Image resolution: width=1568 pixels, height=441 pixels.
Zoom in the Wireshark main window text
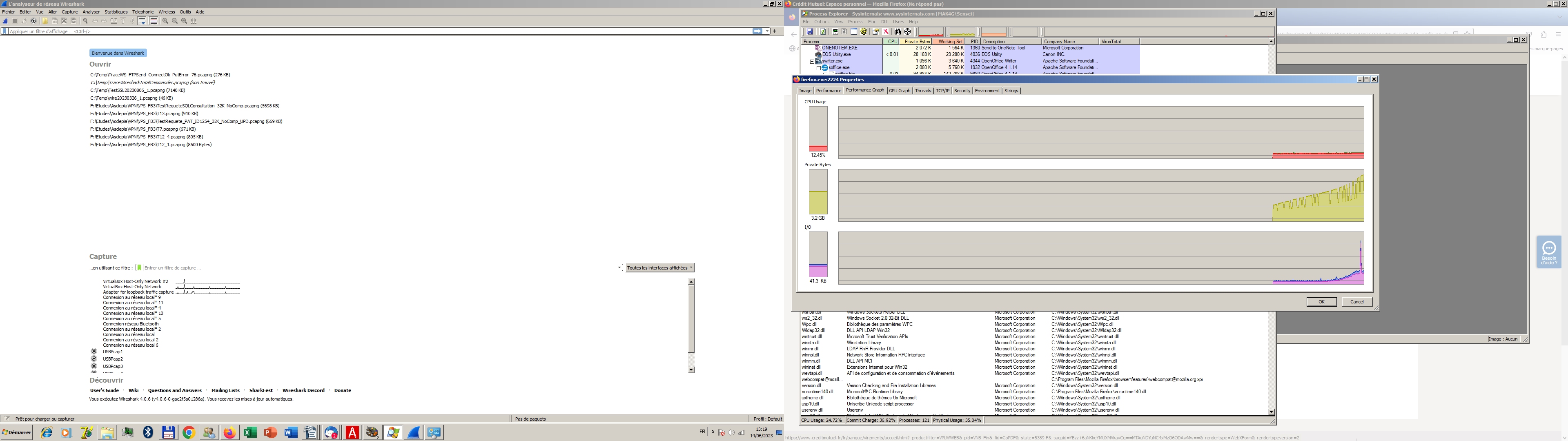pyautogui.click(x=165, y=21)
